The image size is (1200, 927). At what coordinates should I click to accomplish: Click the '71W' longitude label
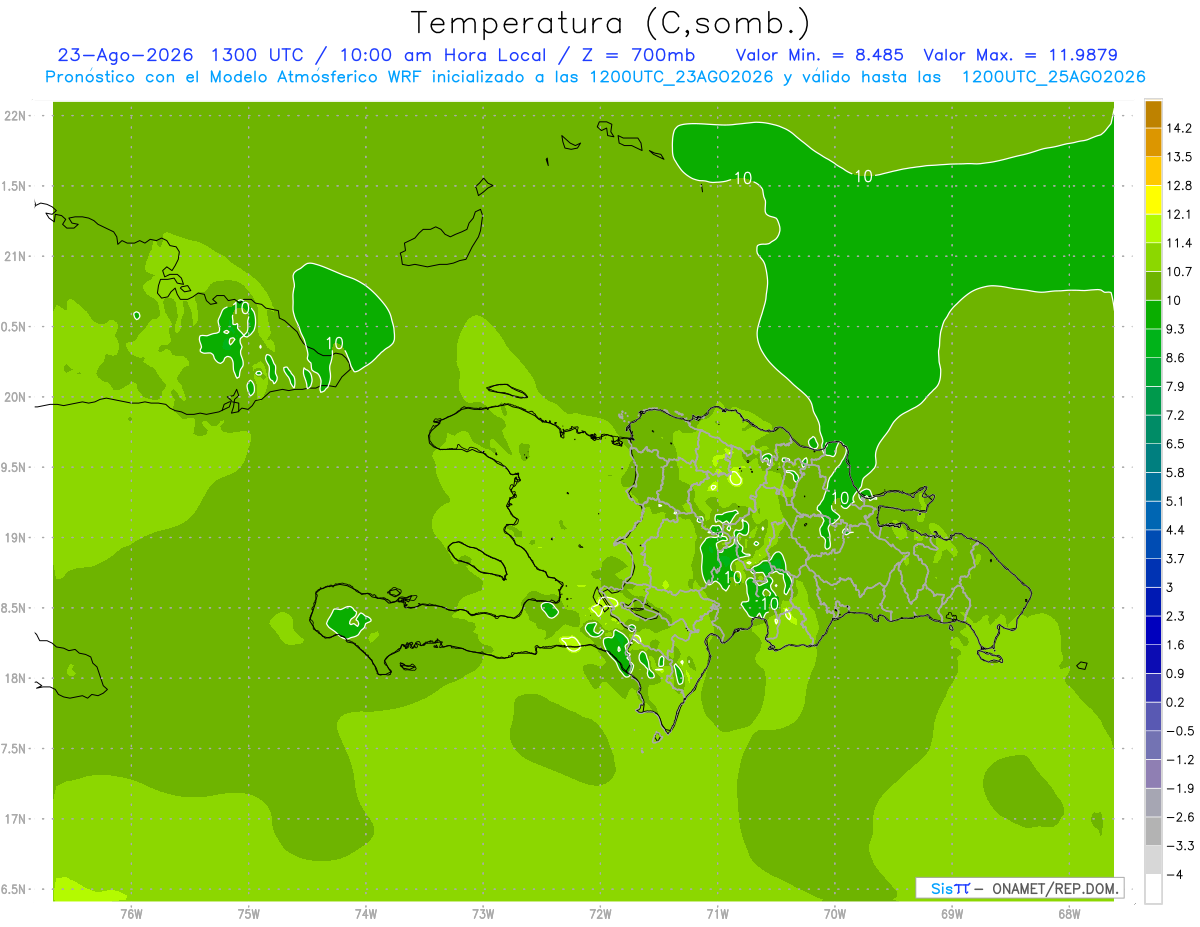click(x=717, y=913)
